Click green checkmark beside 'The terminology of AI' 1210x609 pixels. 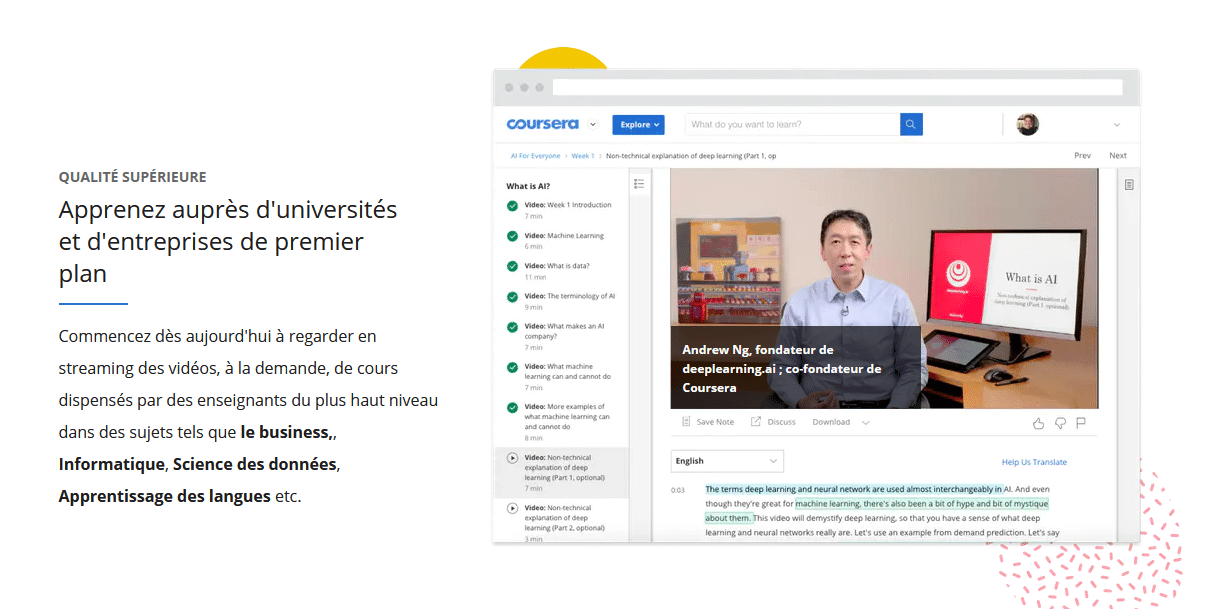512,297
